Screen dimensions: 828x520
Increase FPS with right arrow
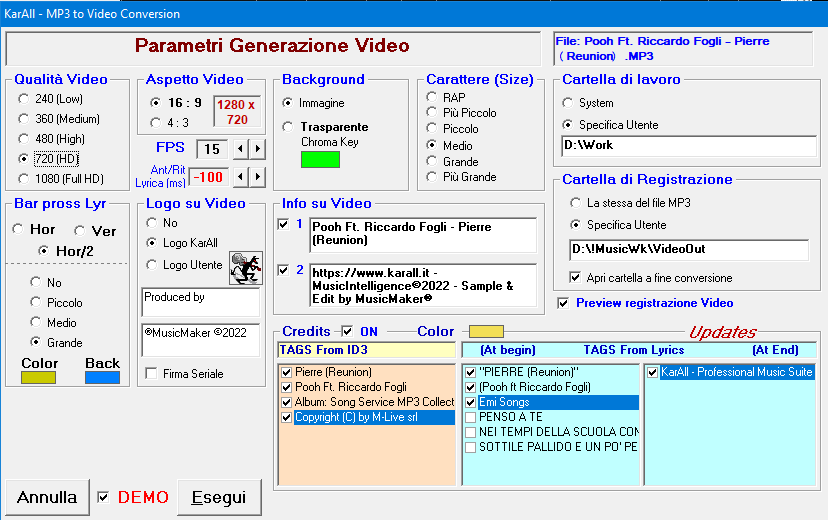[257, 149]
